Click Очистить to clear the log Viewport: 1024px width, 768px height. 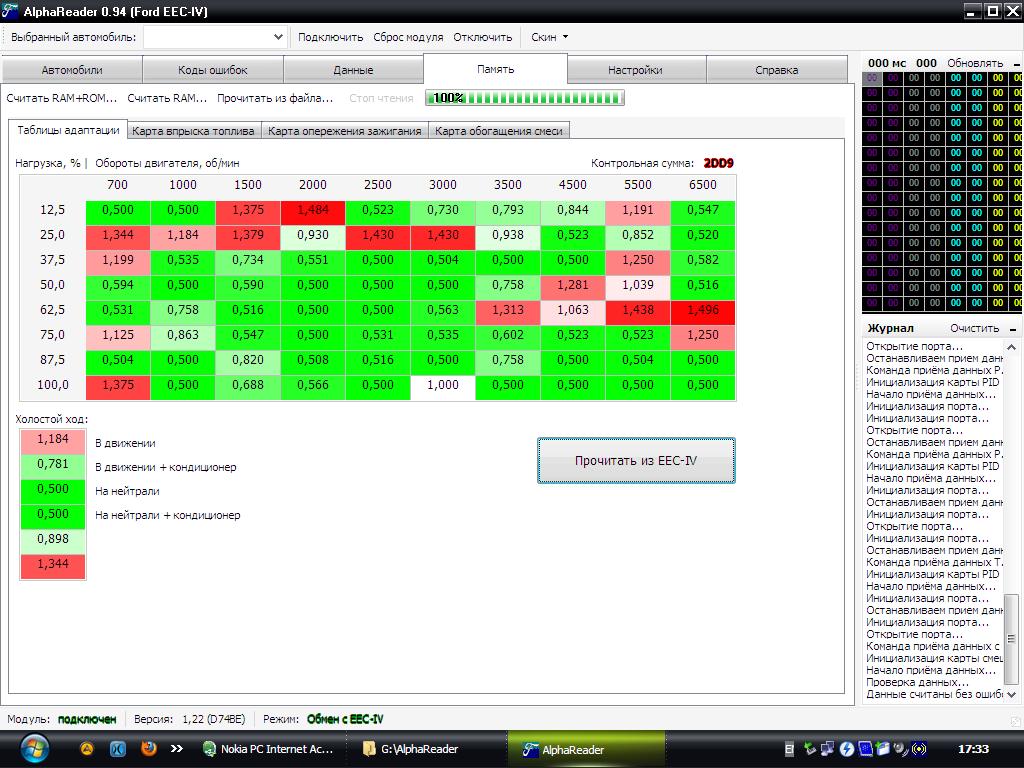(x=974, y=328)
